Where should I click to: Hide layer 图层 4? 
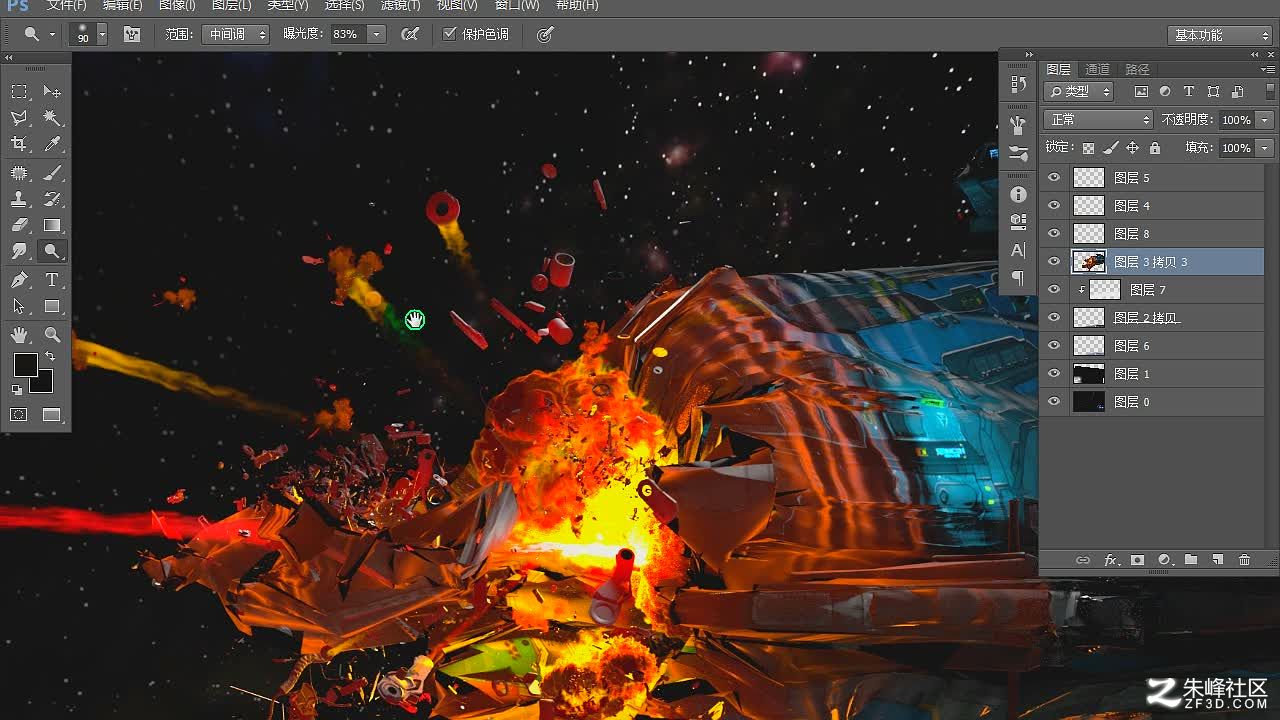[x=1053, y=206]
